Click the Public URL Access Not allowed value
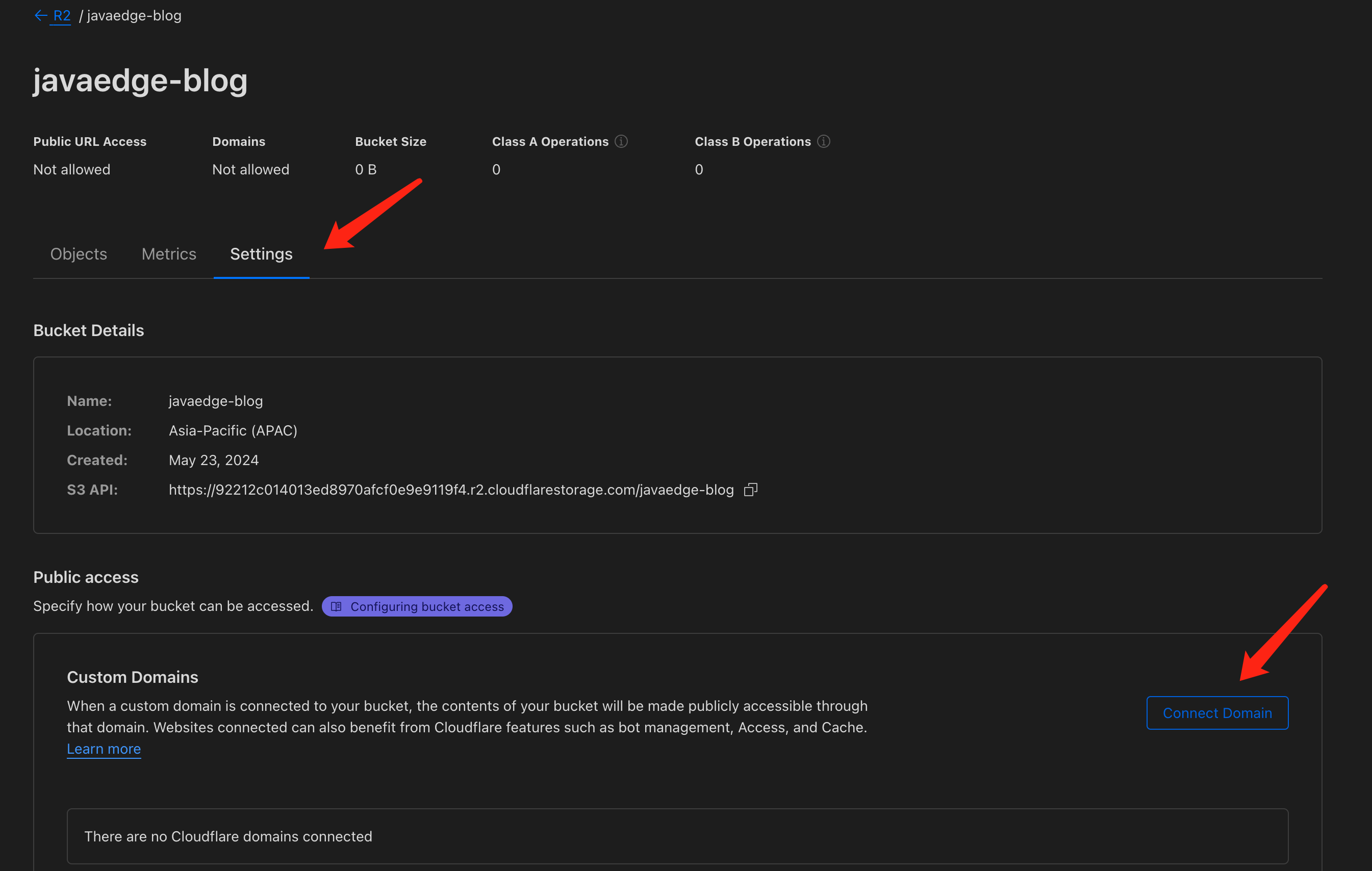 pyautogui.click(x=72, y=169)
